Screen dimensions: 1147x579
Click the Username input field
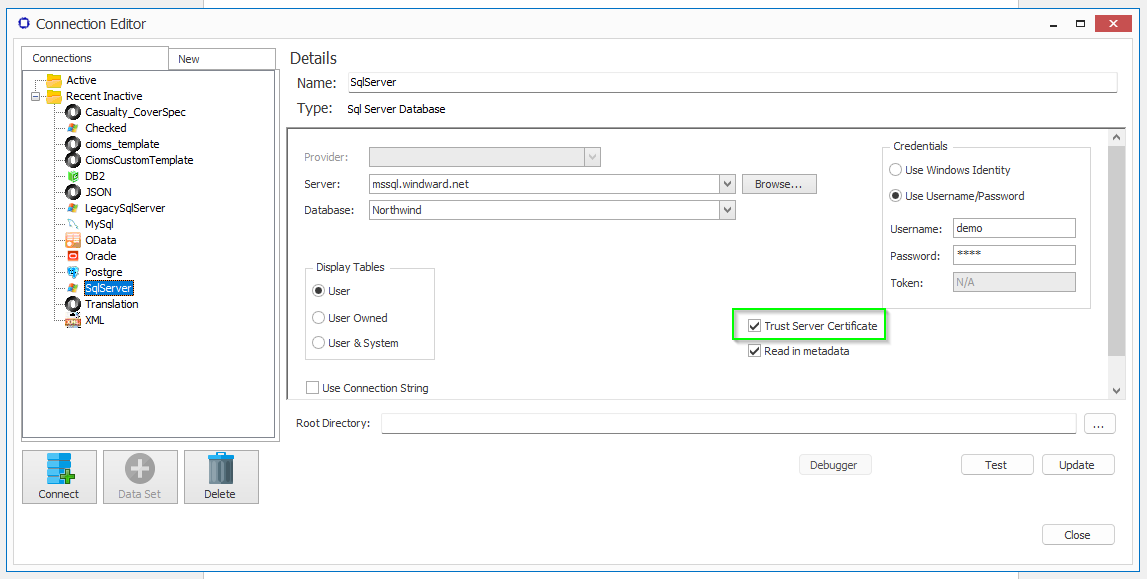(1013, 228)
